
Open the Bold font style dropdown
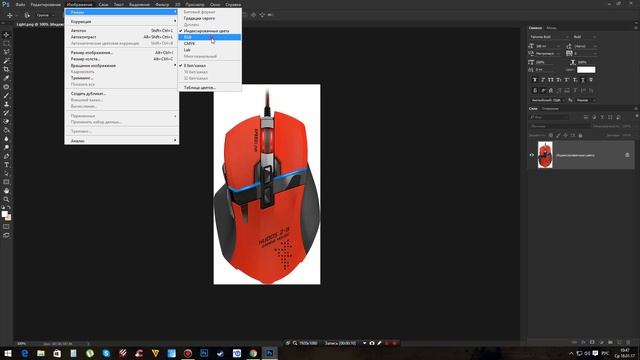585,37
